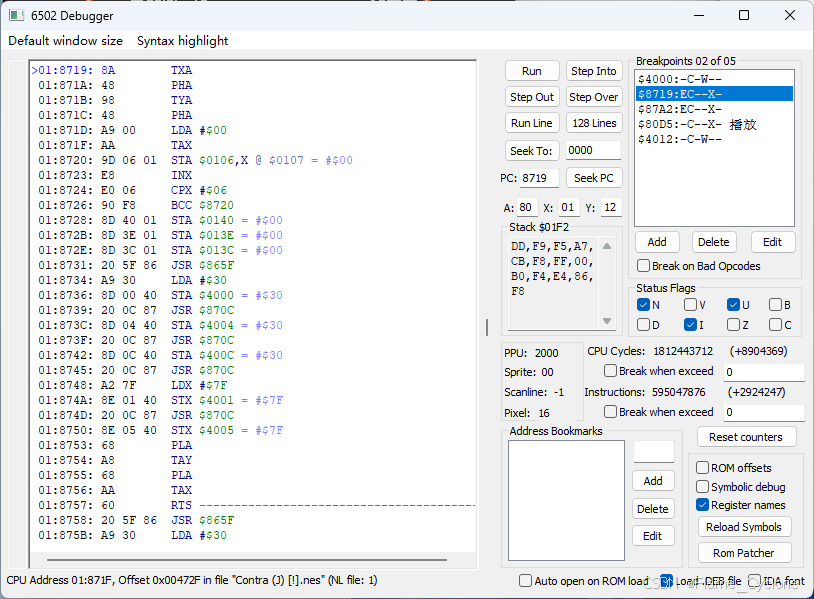This screenshot has width=814, height=599.
Task: Click the Step Into button
Action: pyautogui.click(x=593, y=71)
